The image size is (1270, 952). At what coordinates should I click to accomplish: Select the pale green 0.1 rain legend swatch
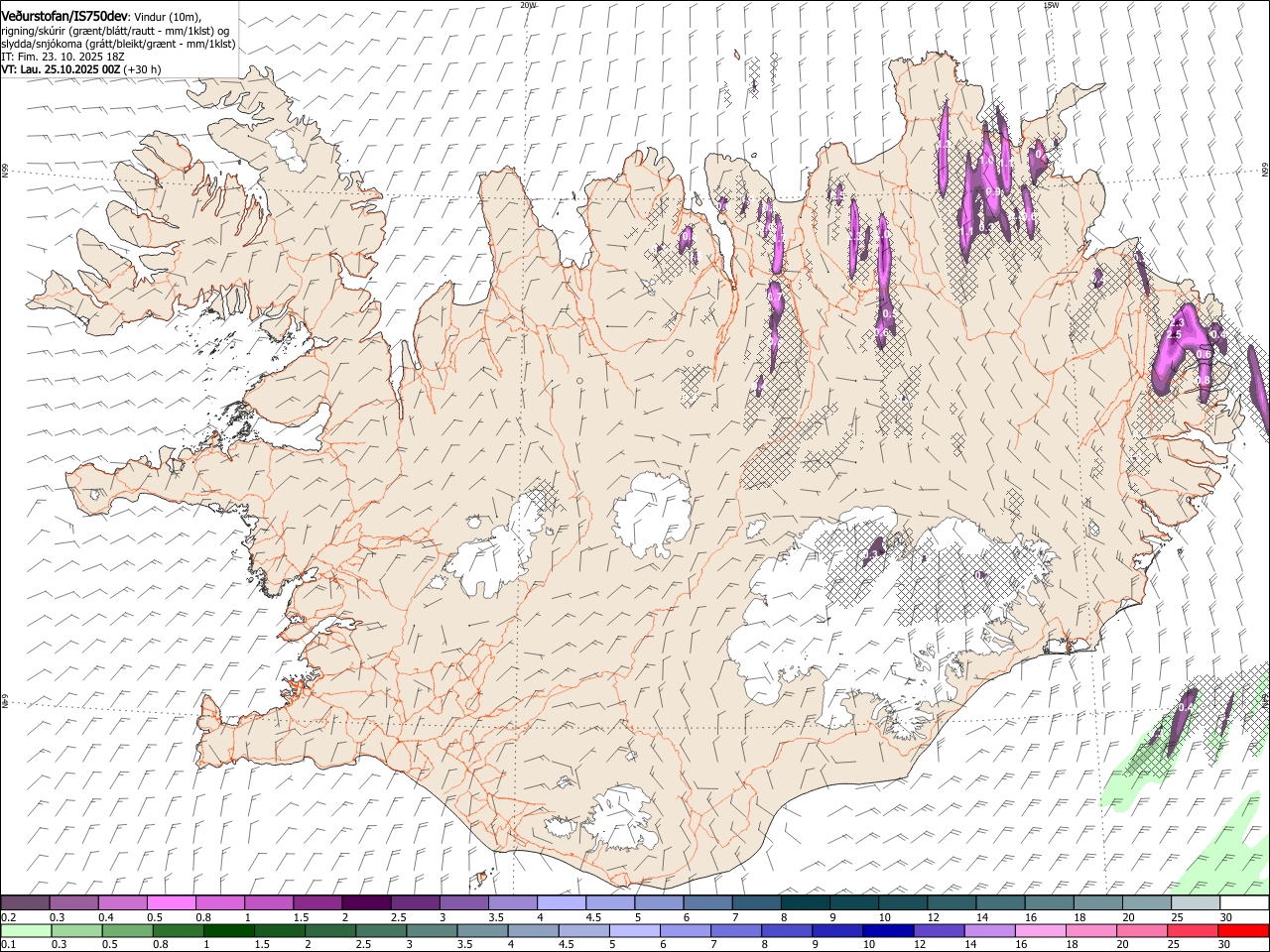point(26,930)
